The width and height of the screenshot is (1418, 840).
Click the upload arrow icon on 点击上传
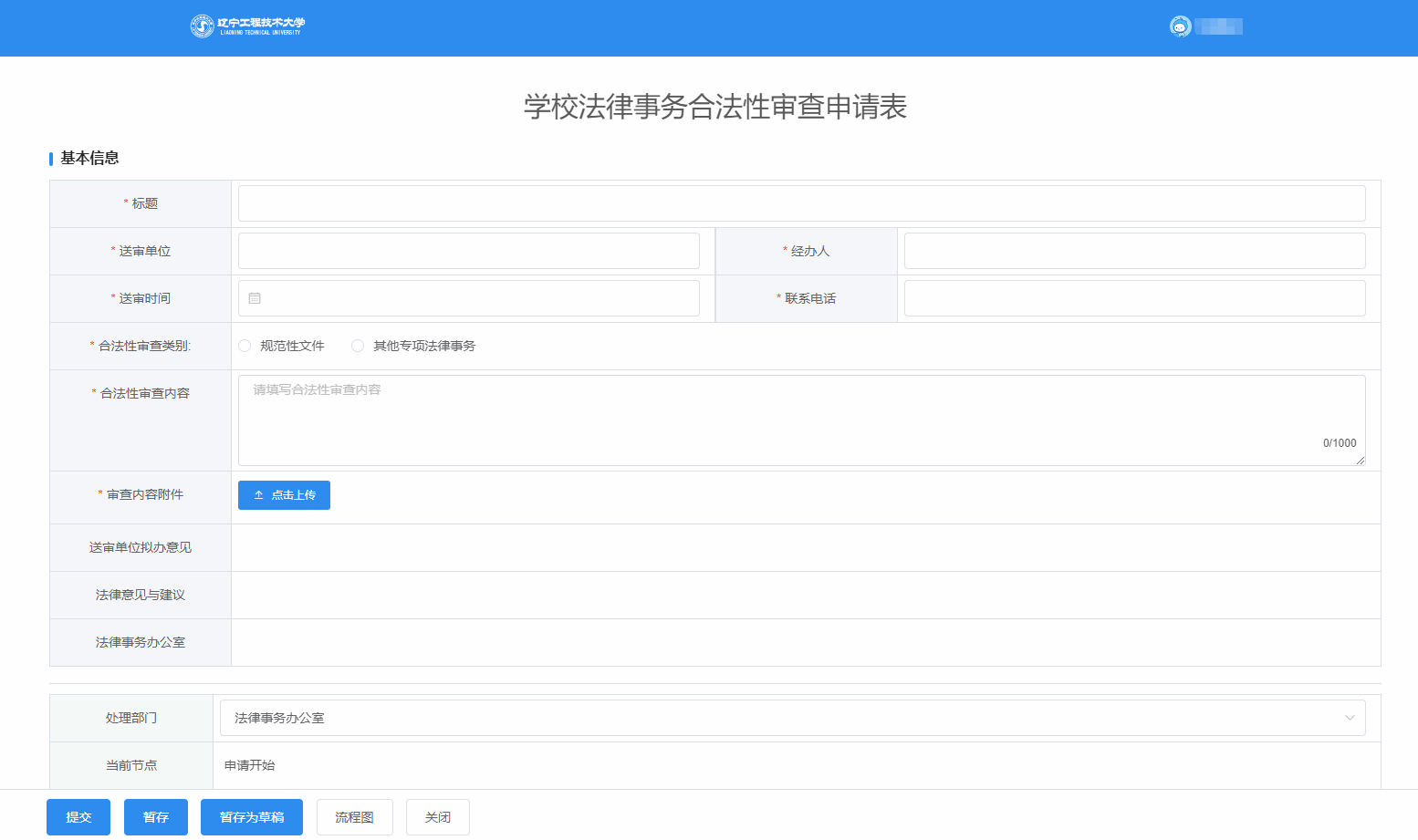tap(259, 495)
